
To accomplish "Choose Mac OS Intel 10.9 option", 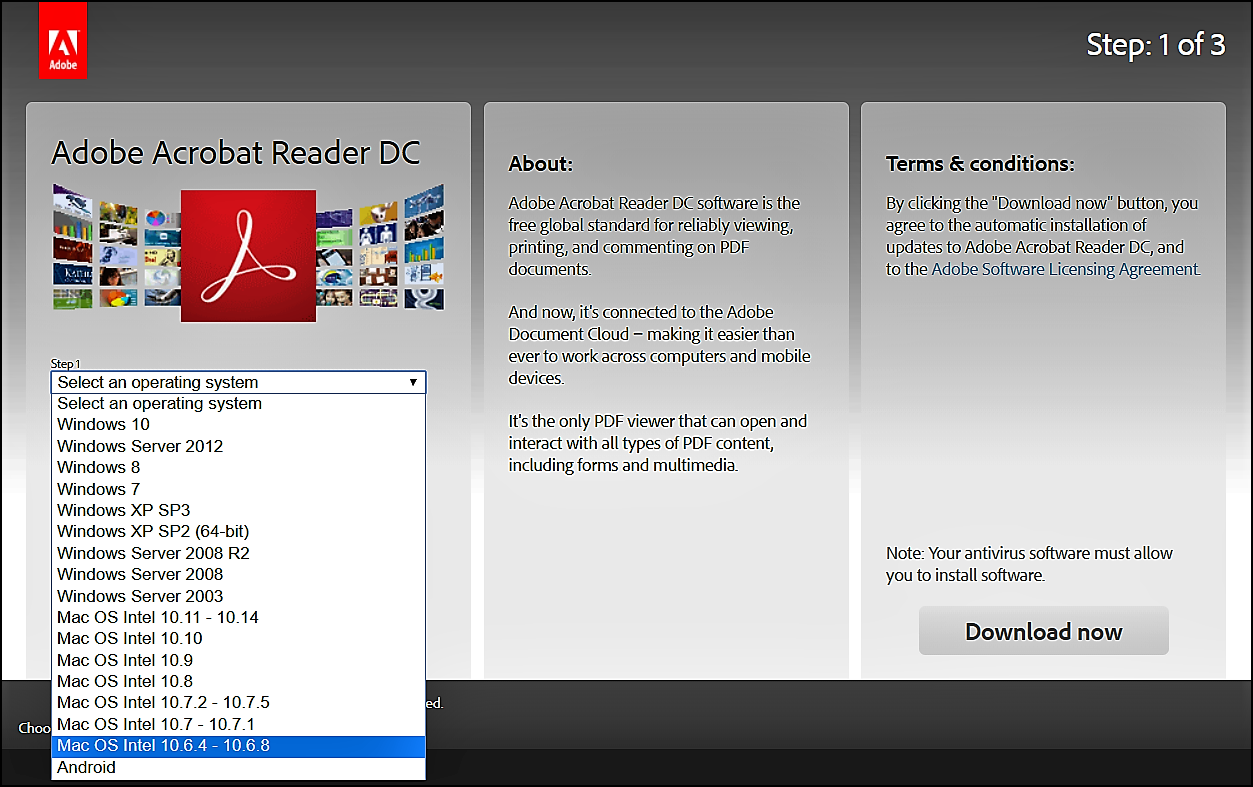I will click(238, 660).
